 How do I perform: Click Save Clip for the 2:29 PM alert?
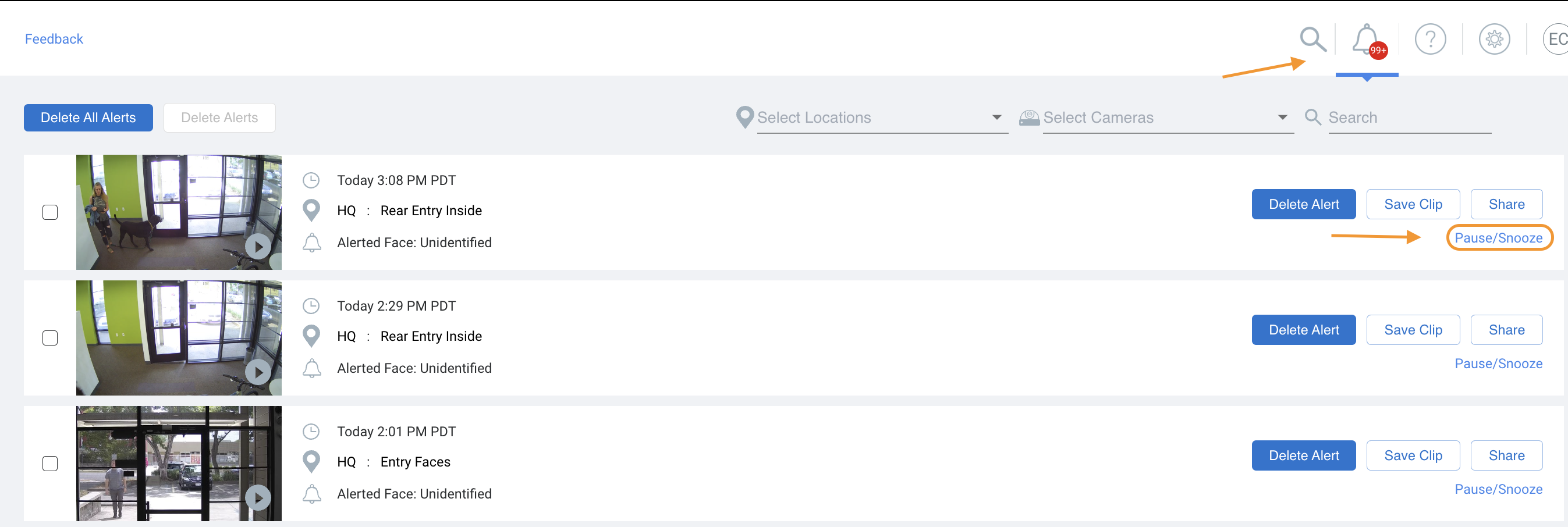(x=1413, y=330)
